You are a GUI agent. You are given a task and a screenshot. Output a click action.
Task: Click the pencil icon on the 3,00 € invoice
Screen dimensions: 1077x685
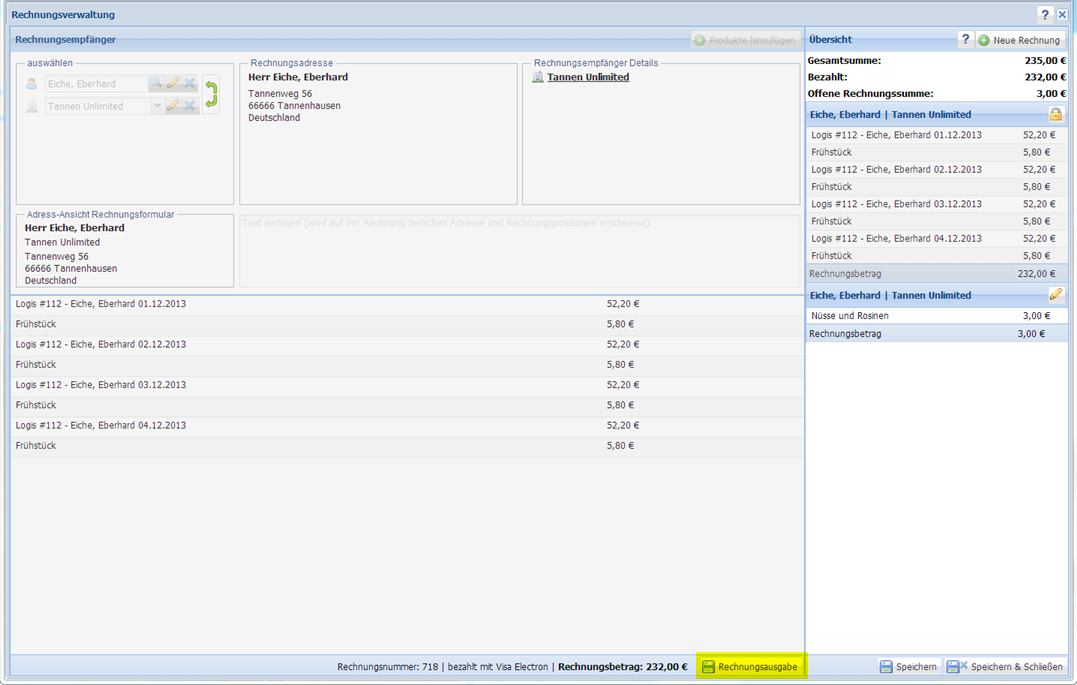(1055, 295)
